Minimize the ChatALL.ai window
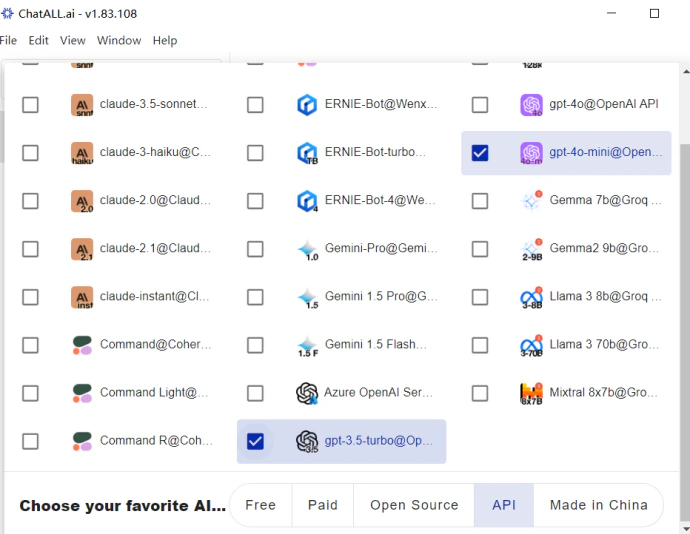The width and height of the screenshot is (690, 534). (x=611, y=14)
